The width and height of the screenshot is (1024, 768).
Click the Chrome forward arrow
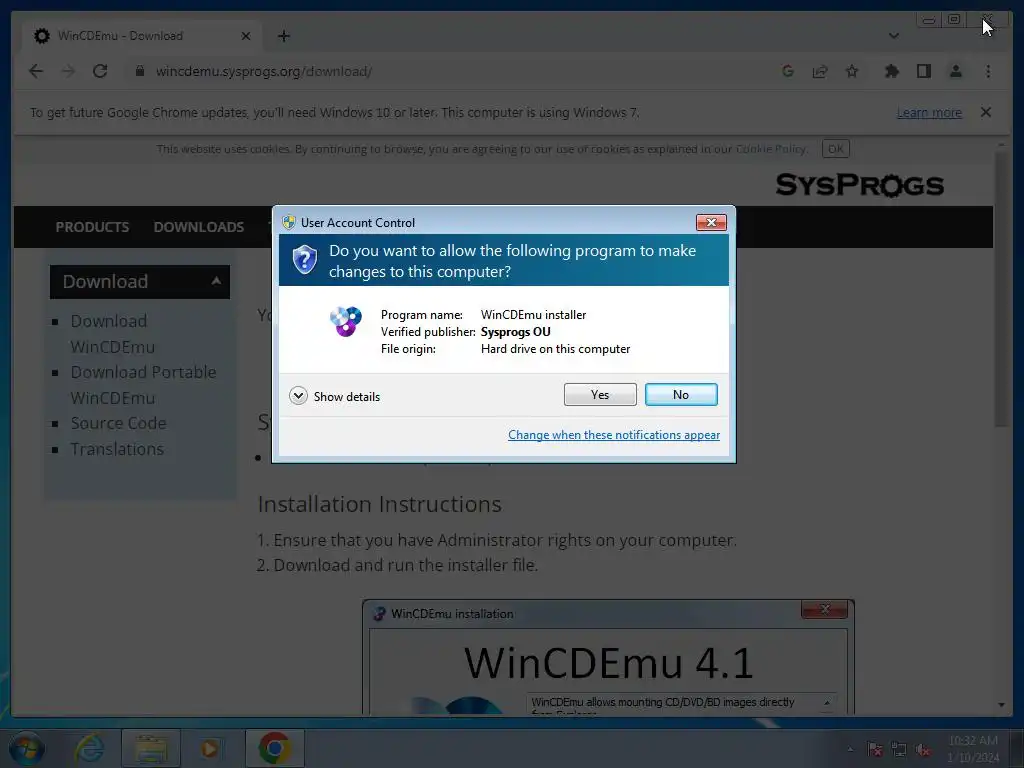pos(68,71)
